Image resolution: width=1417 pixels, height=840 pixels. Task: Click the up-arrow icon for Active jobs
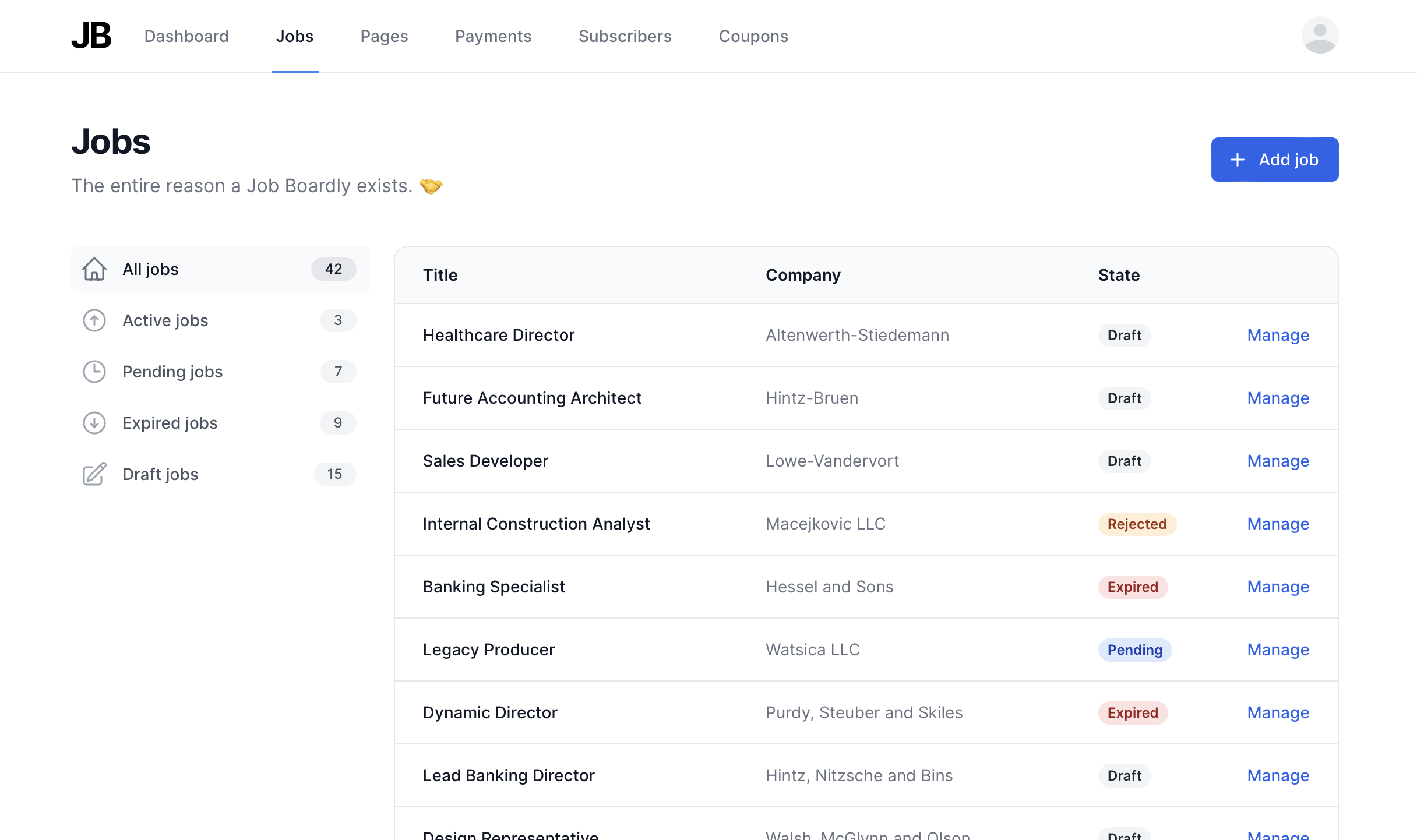tap(94, 320)
